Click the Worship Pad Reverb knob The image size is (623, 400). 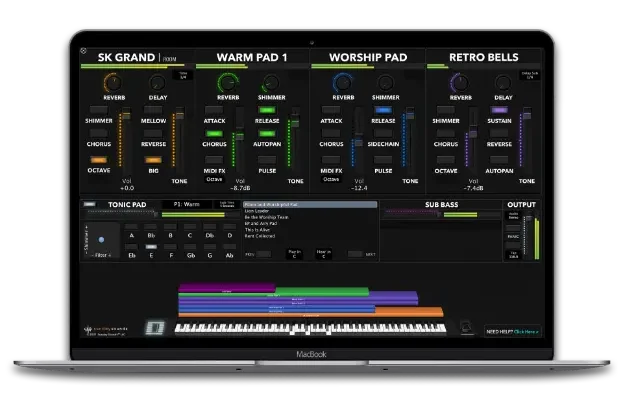tap(343, 85)
